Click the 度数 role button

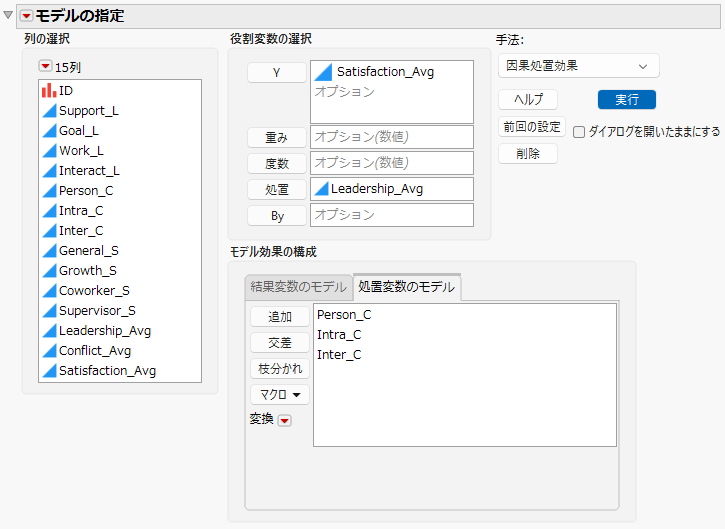coord(276,163)
